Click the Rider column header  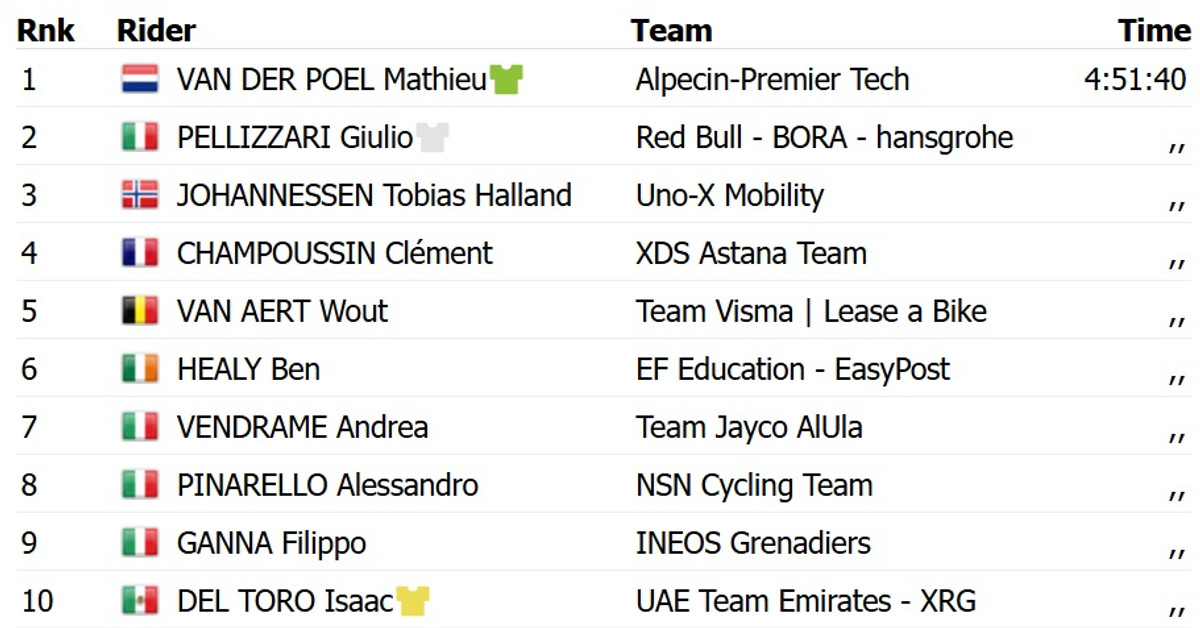click(x=156, y=31)
